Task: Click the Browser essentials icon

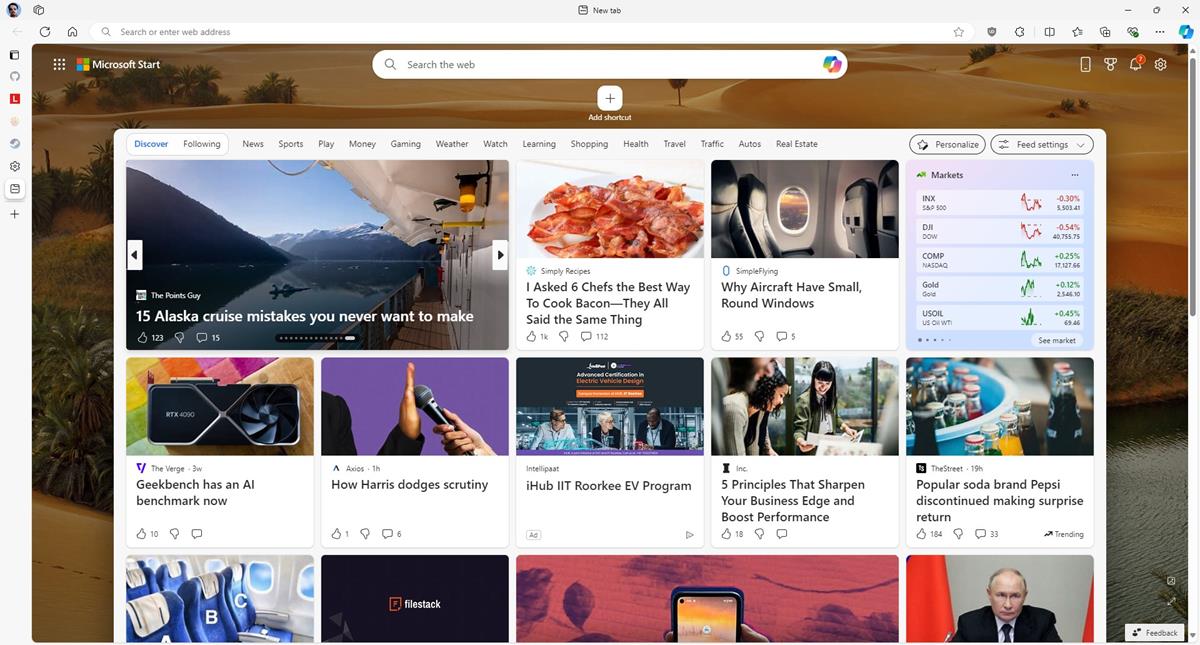Action: coord(1132,31)
